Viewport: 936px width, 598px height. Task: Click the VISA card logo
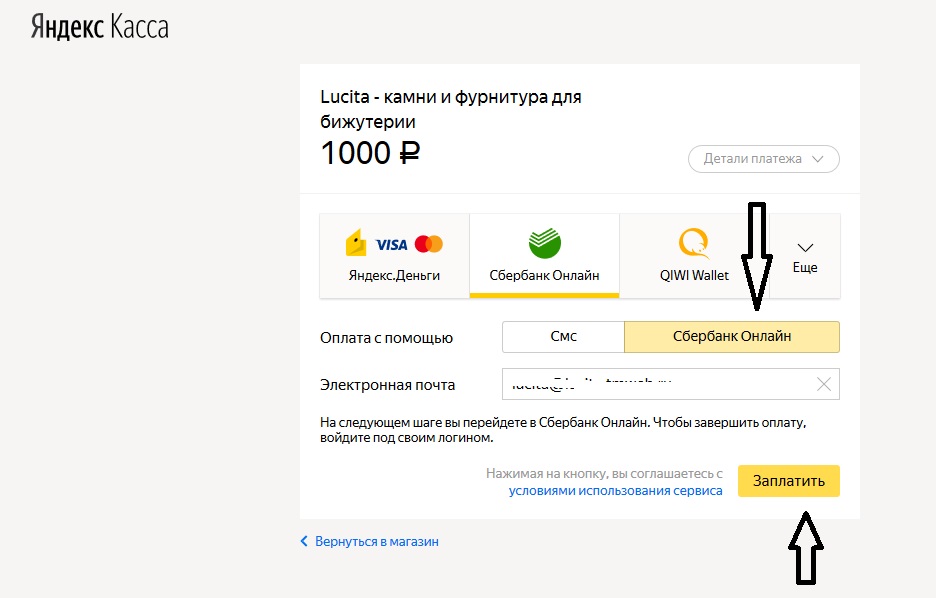pos(391,244)
